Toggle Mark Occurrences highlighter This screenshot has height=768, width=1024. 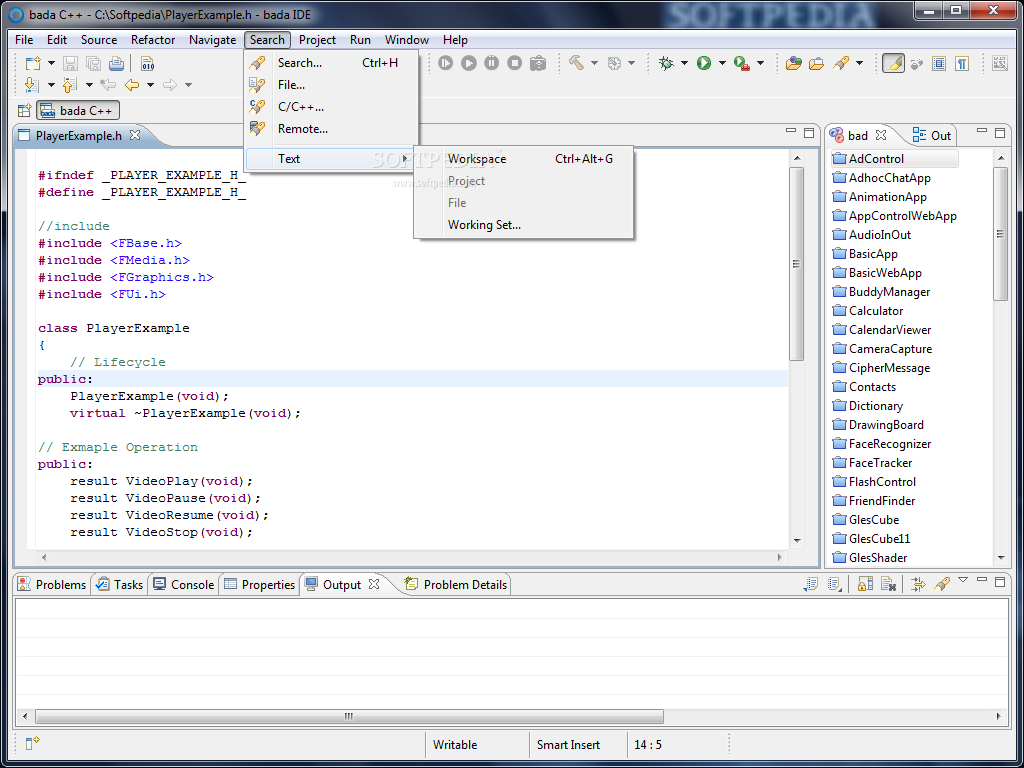[893, 63]
